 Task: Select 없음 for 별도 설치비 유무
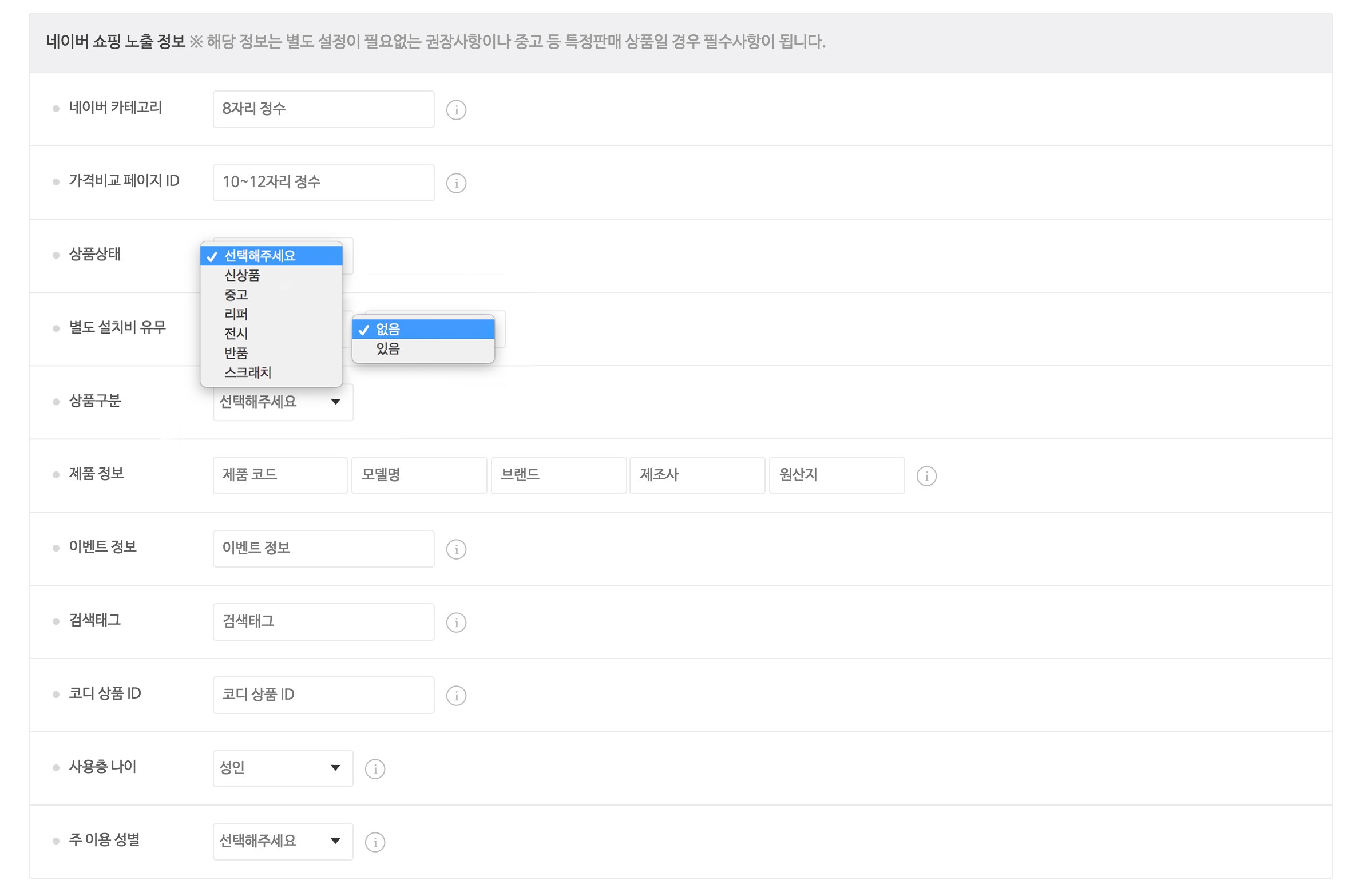coord(423,329)
